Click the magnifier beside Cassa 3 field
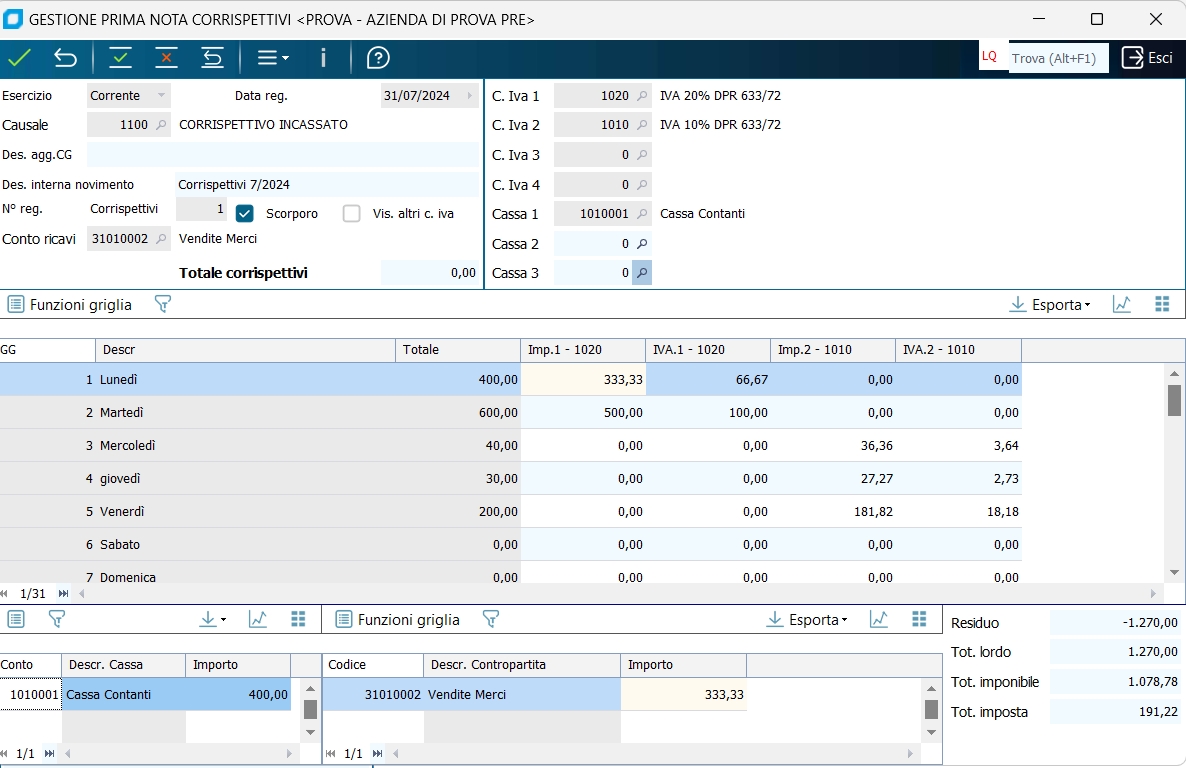1186x768 pixels. click(x=642, y=272)
